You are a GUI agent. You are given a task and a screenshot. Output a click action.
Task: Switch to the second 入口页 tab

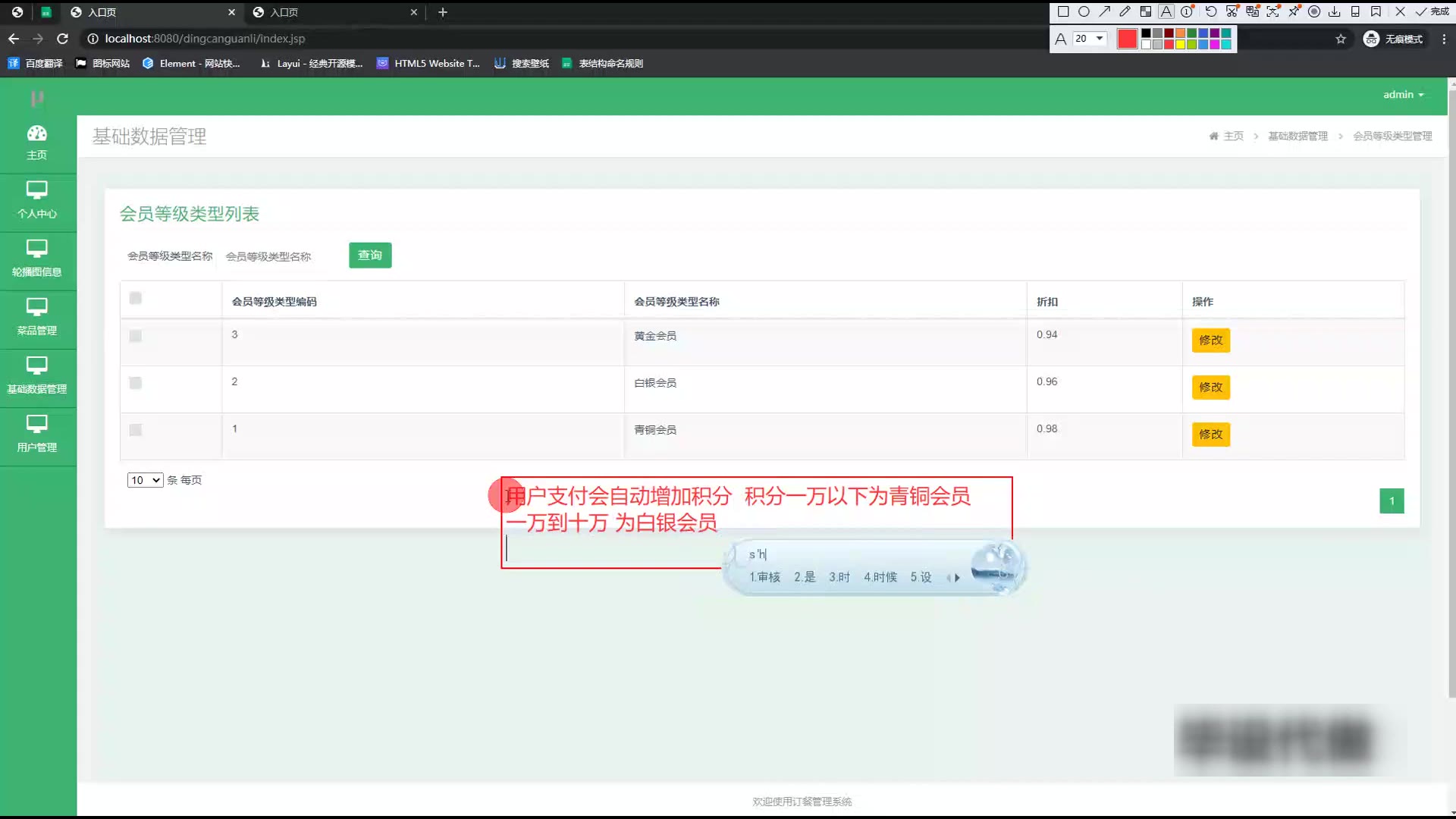[334, 12]
